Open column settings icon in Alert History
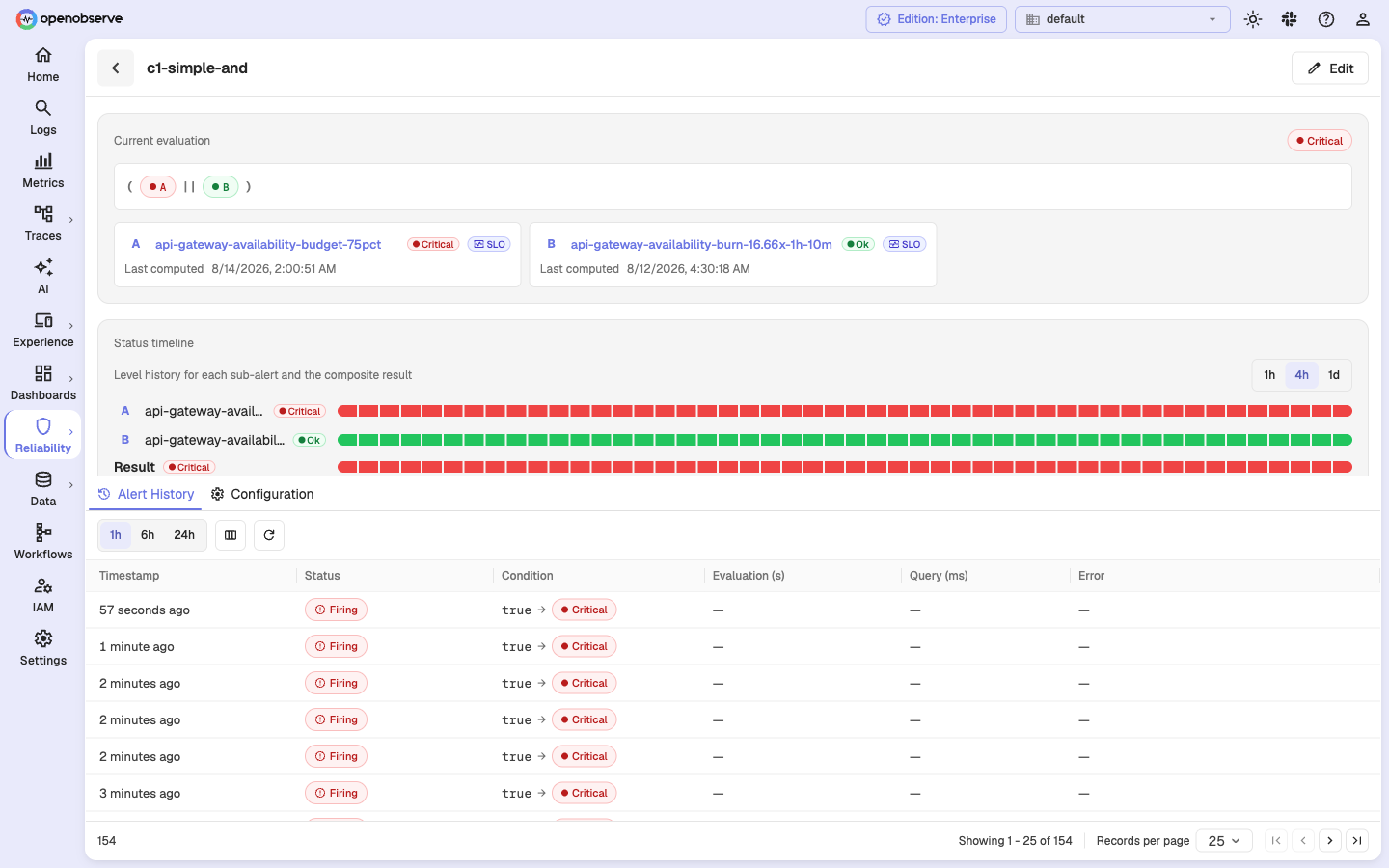Image resolution: width=1389 pixels, height=868 pixels. click(231, 535)
